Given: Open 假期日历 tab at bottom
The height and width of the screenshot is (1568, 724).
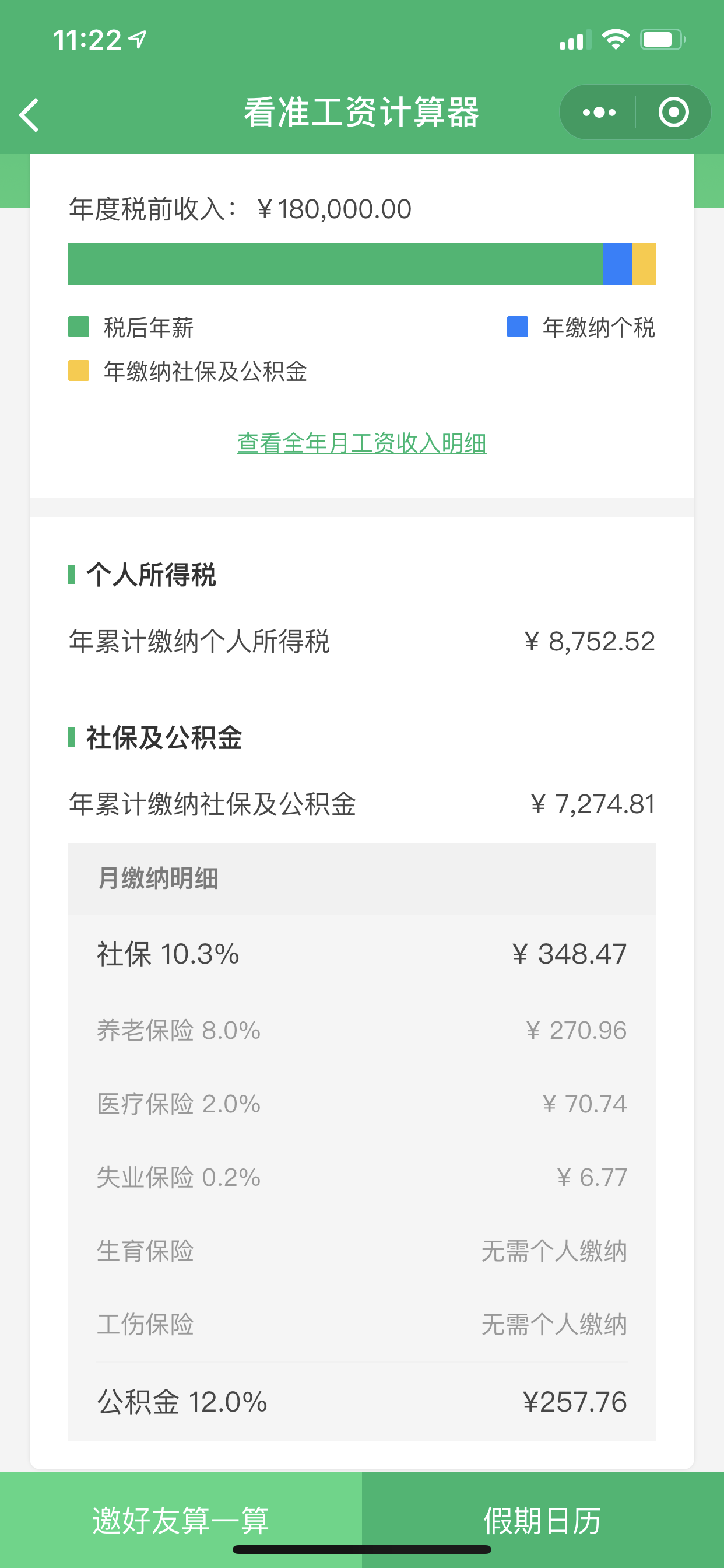Looking at the screenshot, I should pyautogui.click(x=543, y=1520).
